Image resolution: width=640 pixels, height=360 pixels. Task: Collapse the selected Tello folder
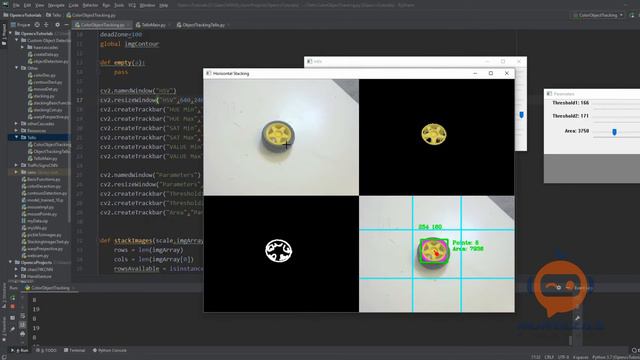click(x=17, y=138)
